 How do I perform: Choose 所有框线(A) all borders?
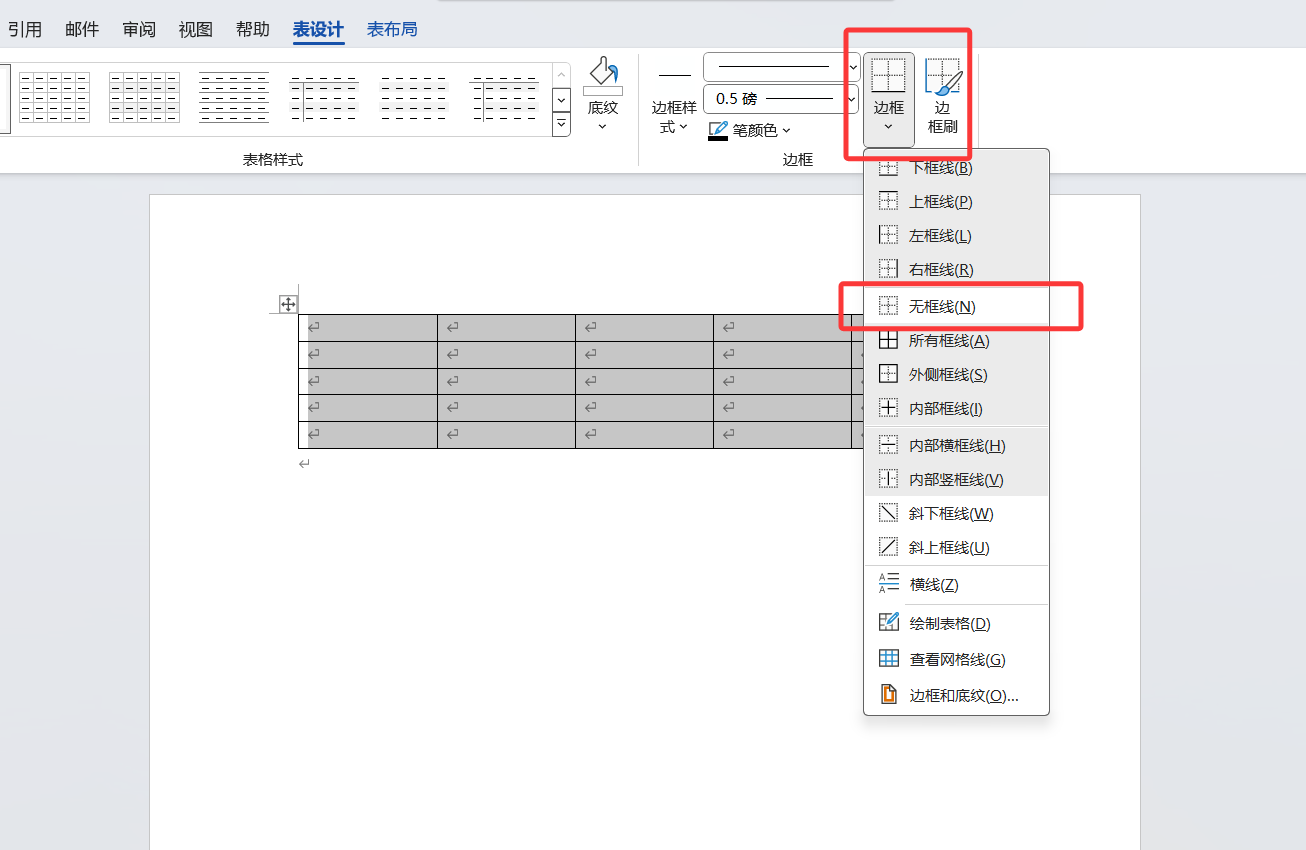(x=956, y=341)
